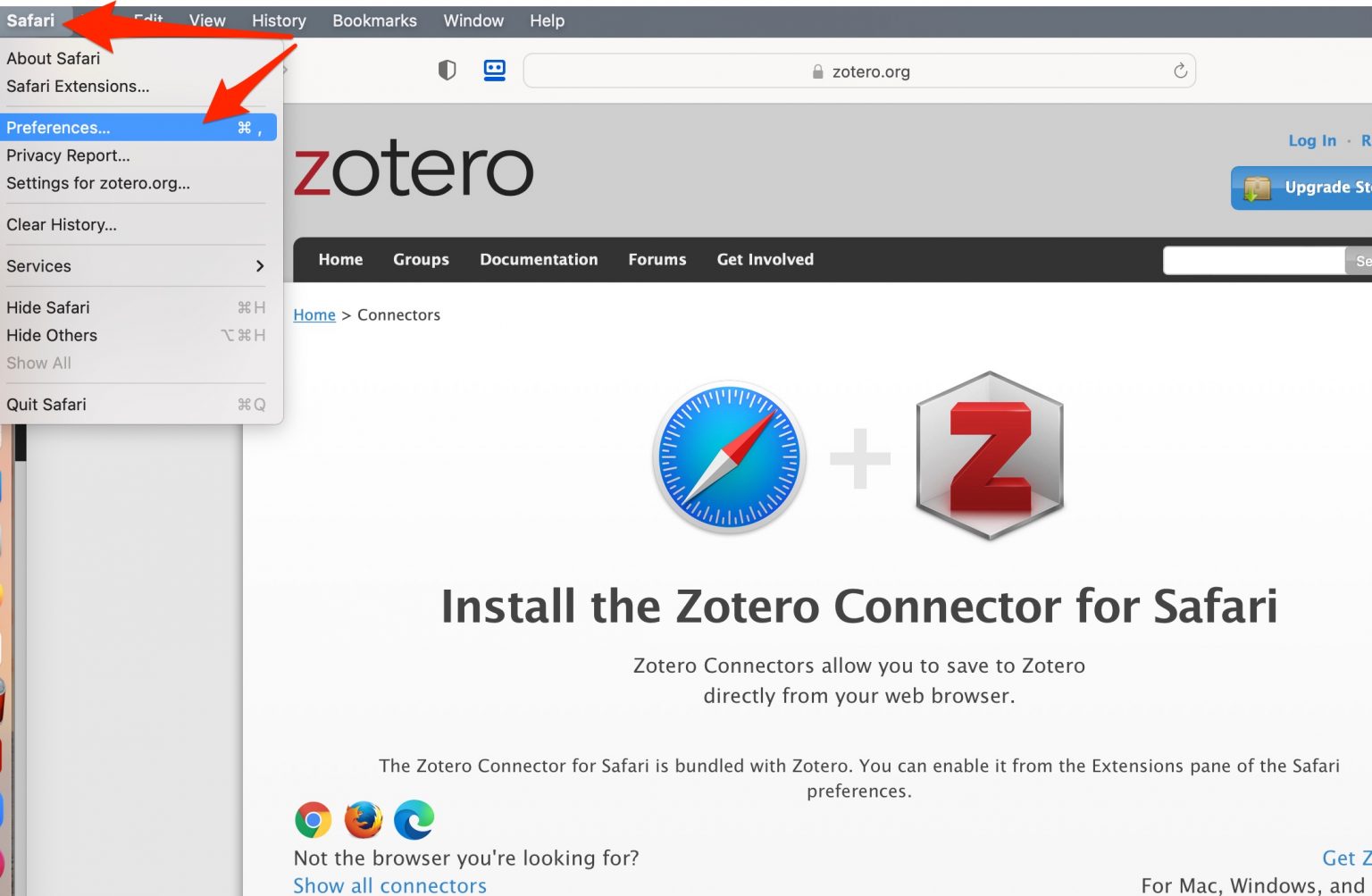Click the Install the Zotero Connector heading
The width and height of the screenshot is (1372, 896).
859,606
